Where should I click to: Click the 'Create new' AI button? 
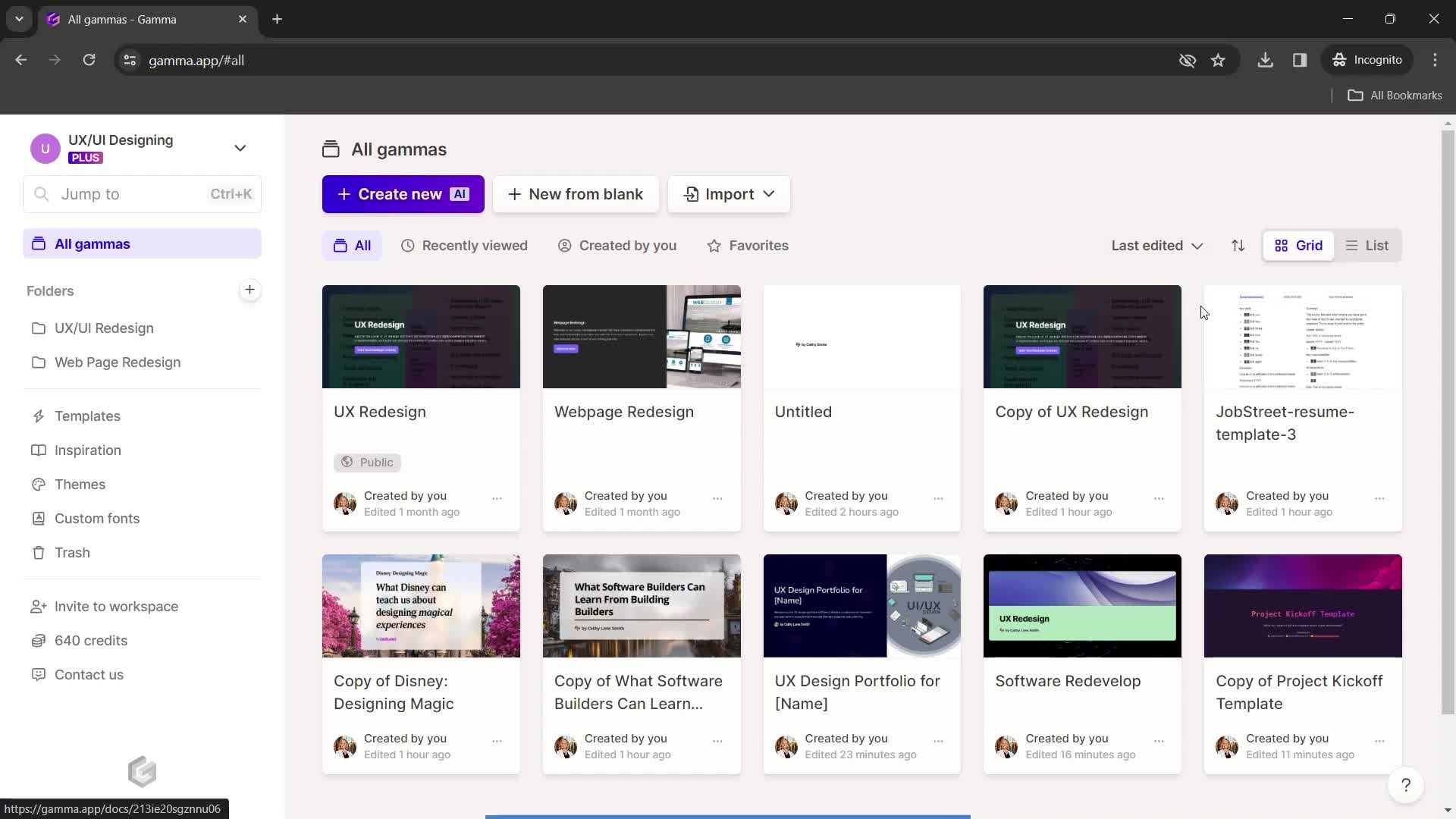402,194
